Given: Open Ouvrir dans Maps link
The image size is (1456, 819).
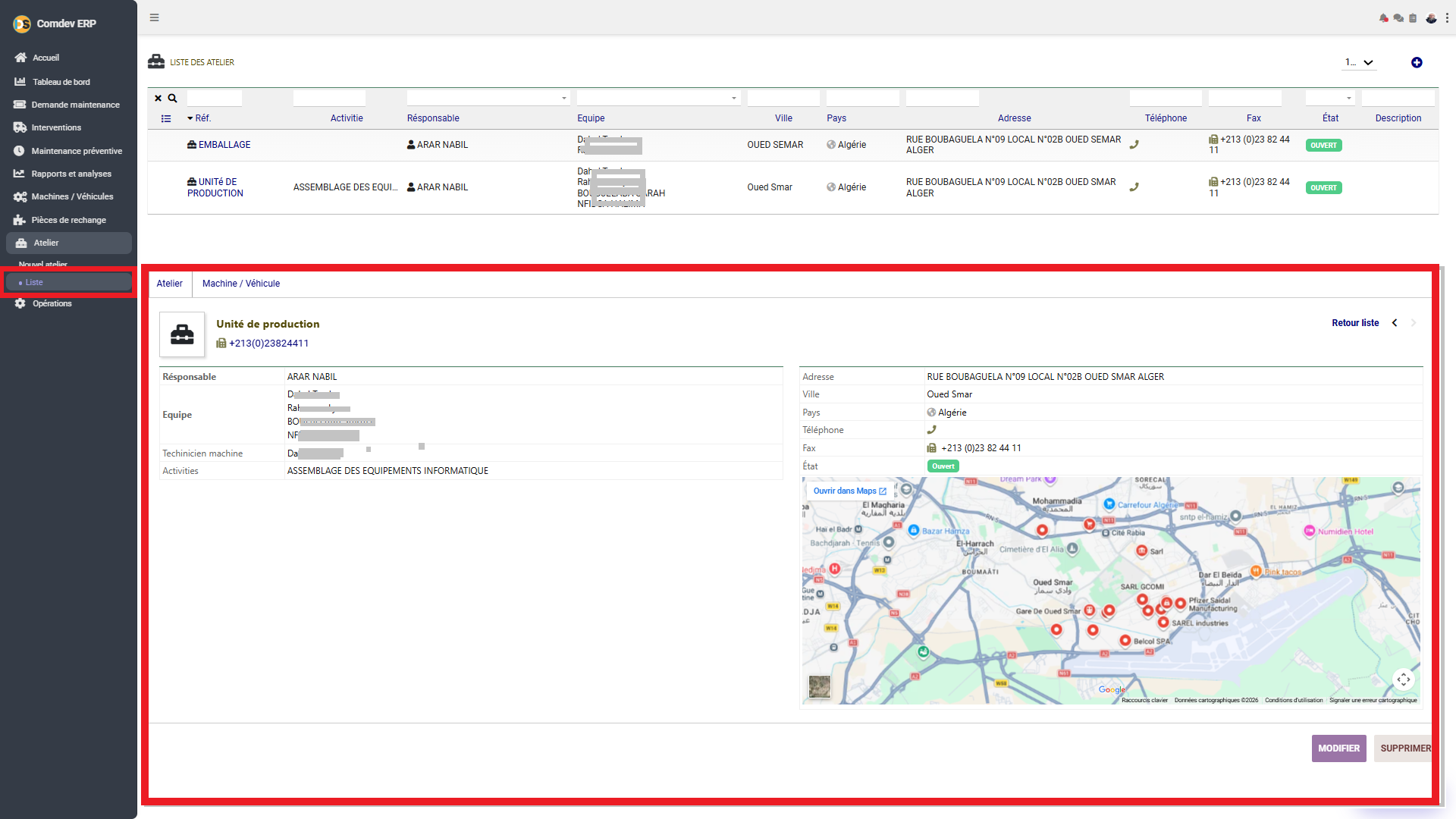Looking at the screenshot, I should pyautogui.click(x=849, y=491).
